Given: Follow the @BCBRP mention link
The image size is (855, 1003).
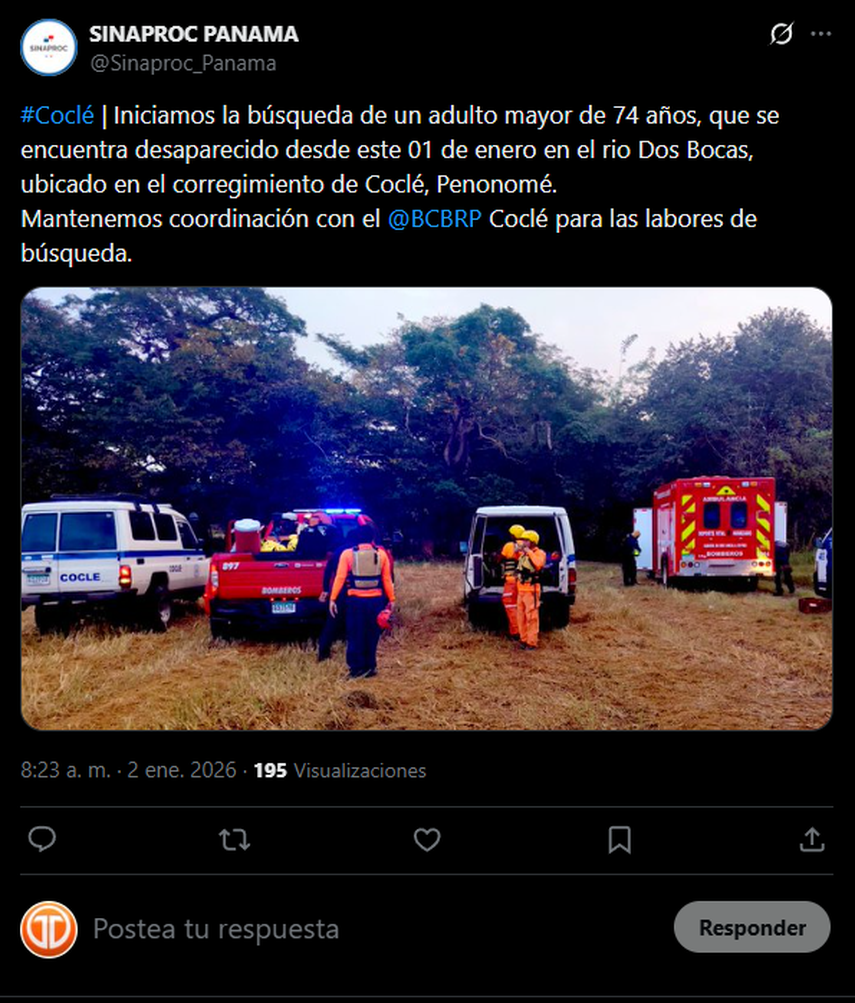Looking at the screenshot, I should 434,219.
